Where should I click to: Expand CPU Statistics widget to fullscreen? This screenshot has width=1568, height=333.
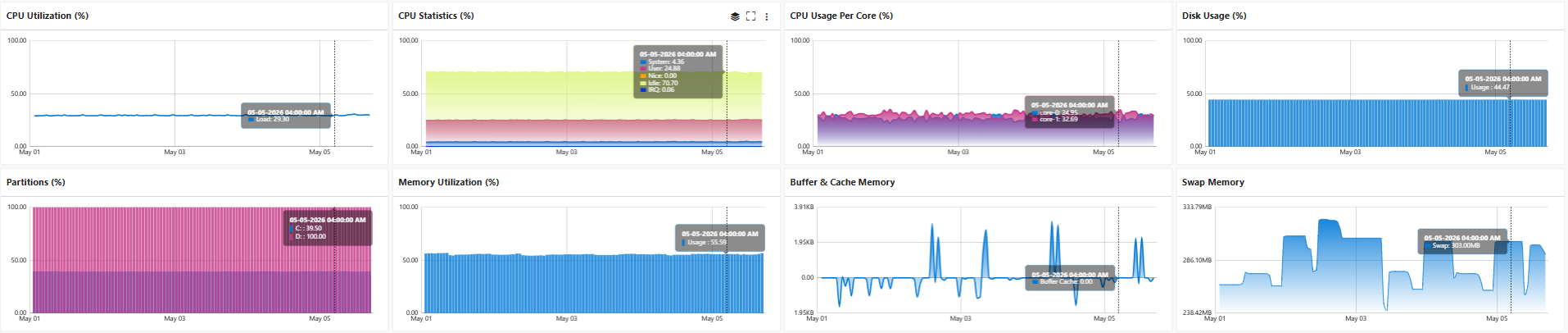750,16
